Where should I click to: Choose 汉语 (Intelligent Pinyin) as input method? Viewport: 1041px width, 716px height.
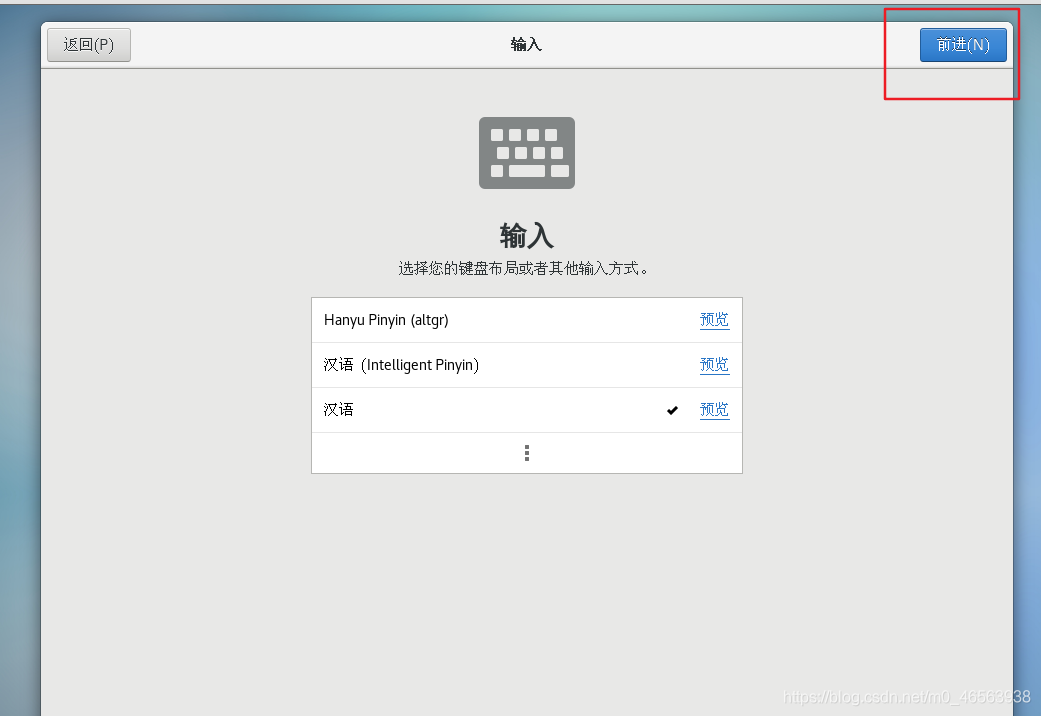450,364
